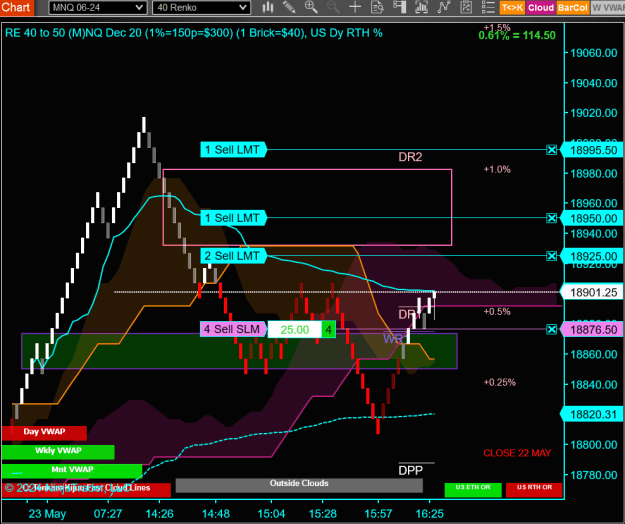
Task: Click the CLOSE 22 MAY label
Action: [517, 453]
